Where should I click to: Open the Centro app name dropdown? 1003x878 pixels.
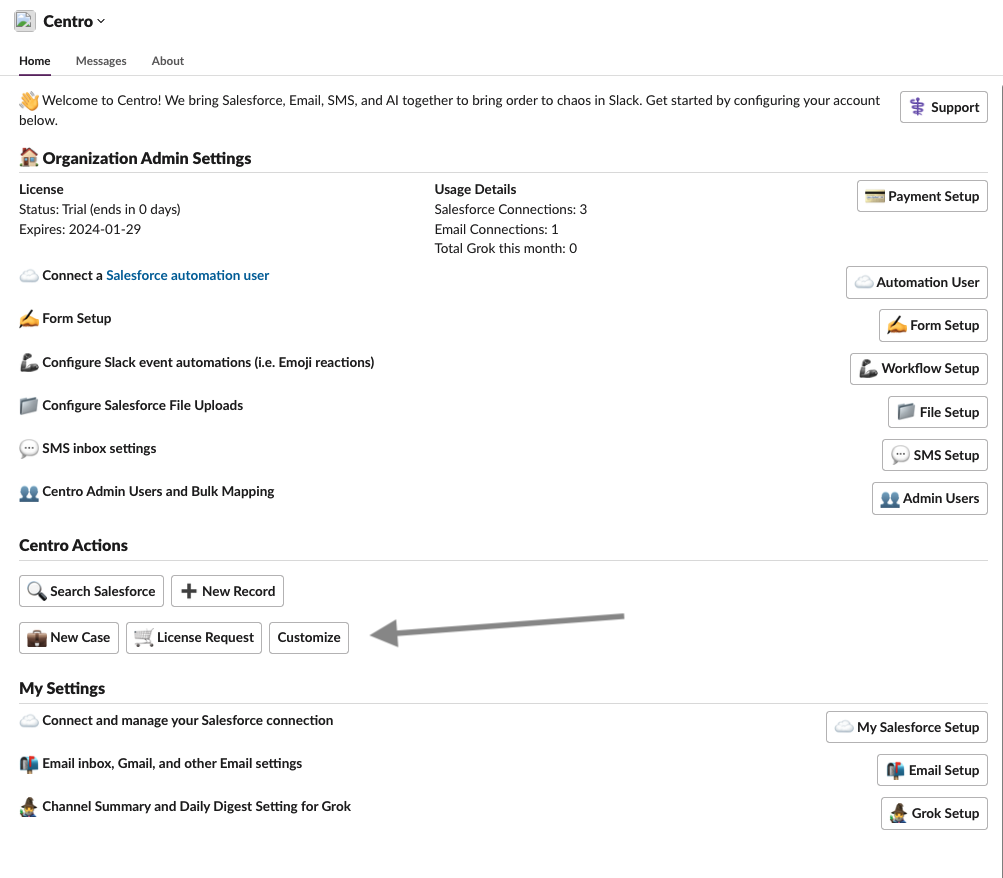pos(74,21)
